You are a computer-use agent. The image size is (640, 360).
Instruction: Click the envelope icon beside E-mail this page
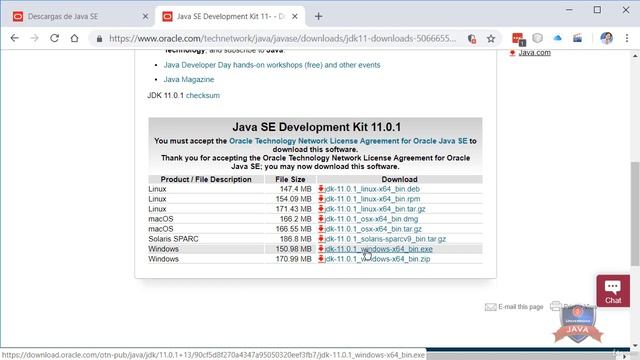(x=491, y=307)
